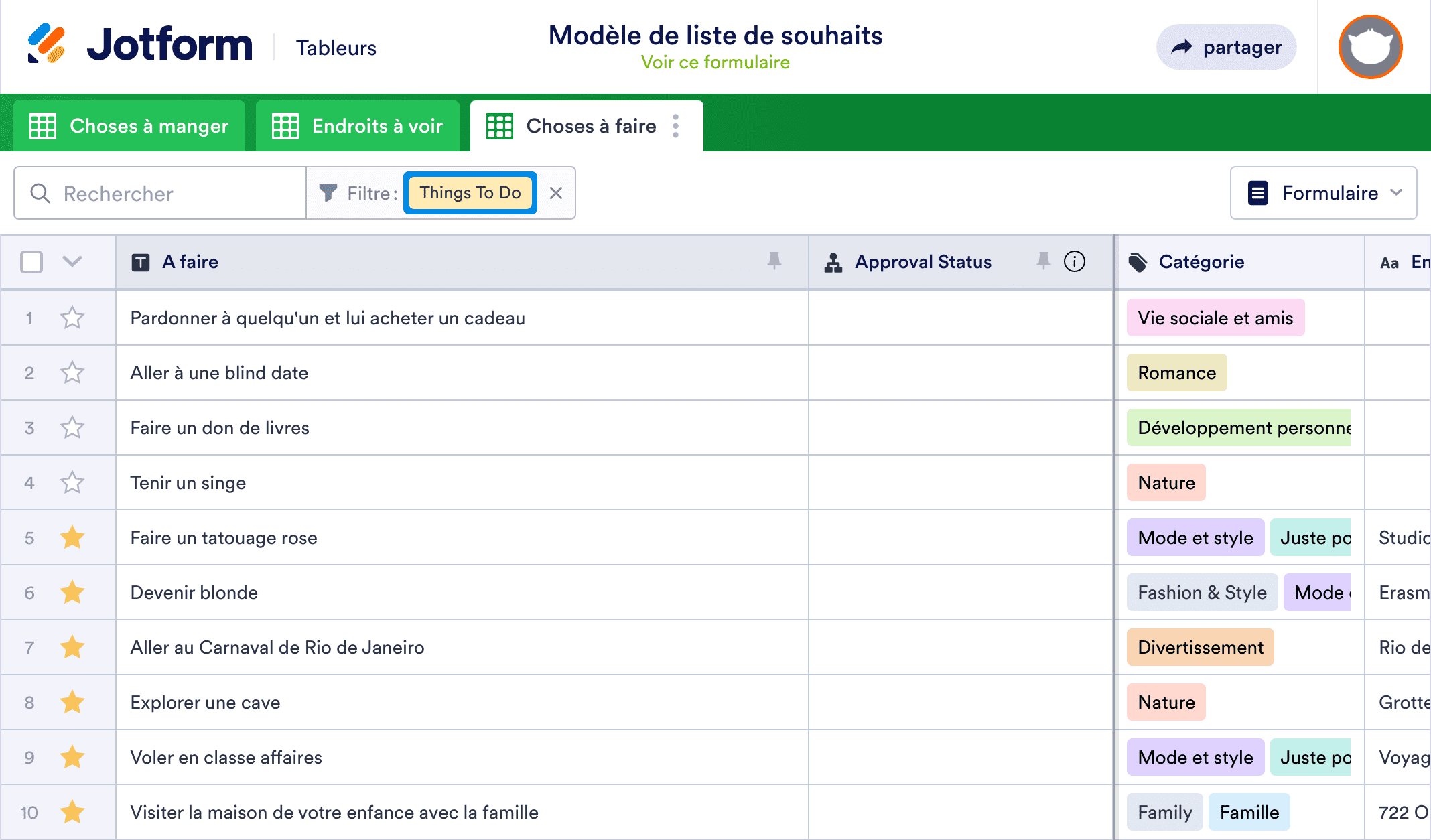Viewport: 1431px width, 840px height.
Task: Click the Développement personnel tag
Action: click(1239, 427)
